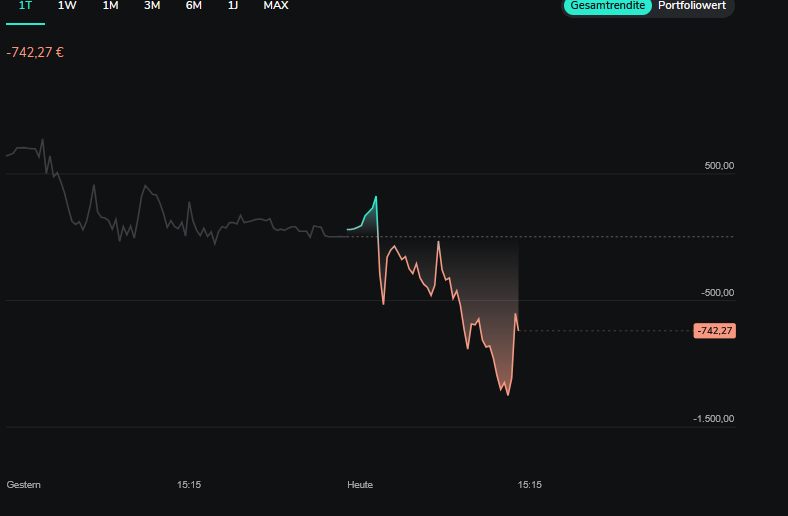Viewport: 788px width, 516px height.
Task: Switch to Portfoliowert view
Action: [693, 6]
